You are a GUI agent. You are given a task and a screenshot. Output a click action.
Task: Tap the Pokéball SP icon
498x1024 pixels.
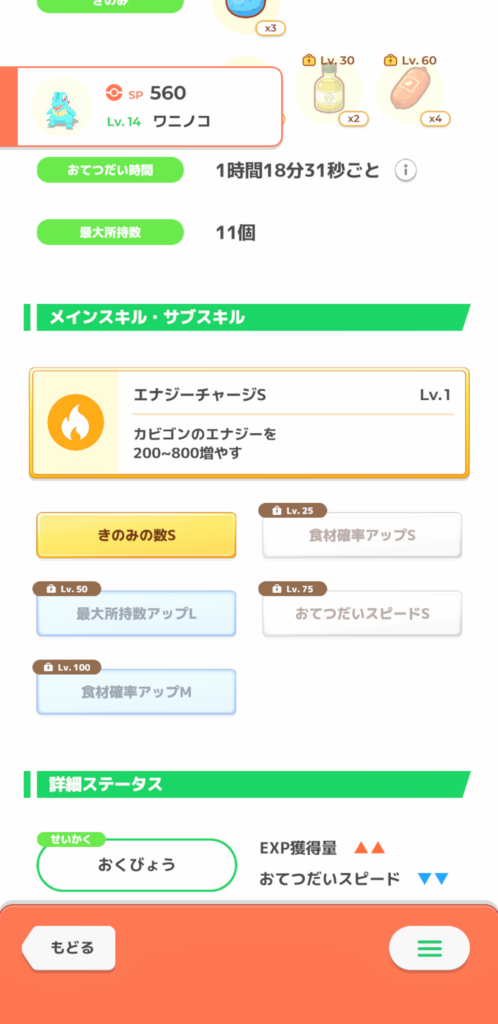coord(114,93)
